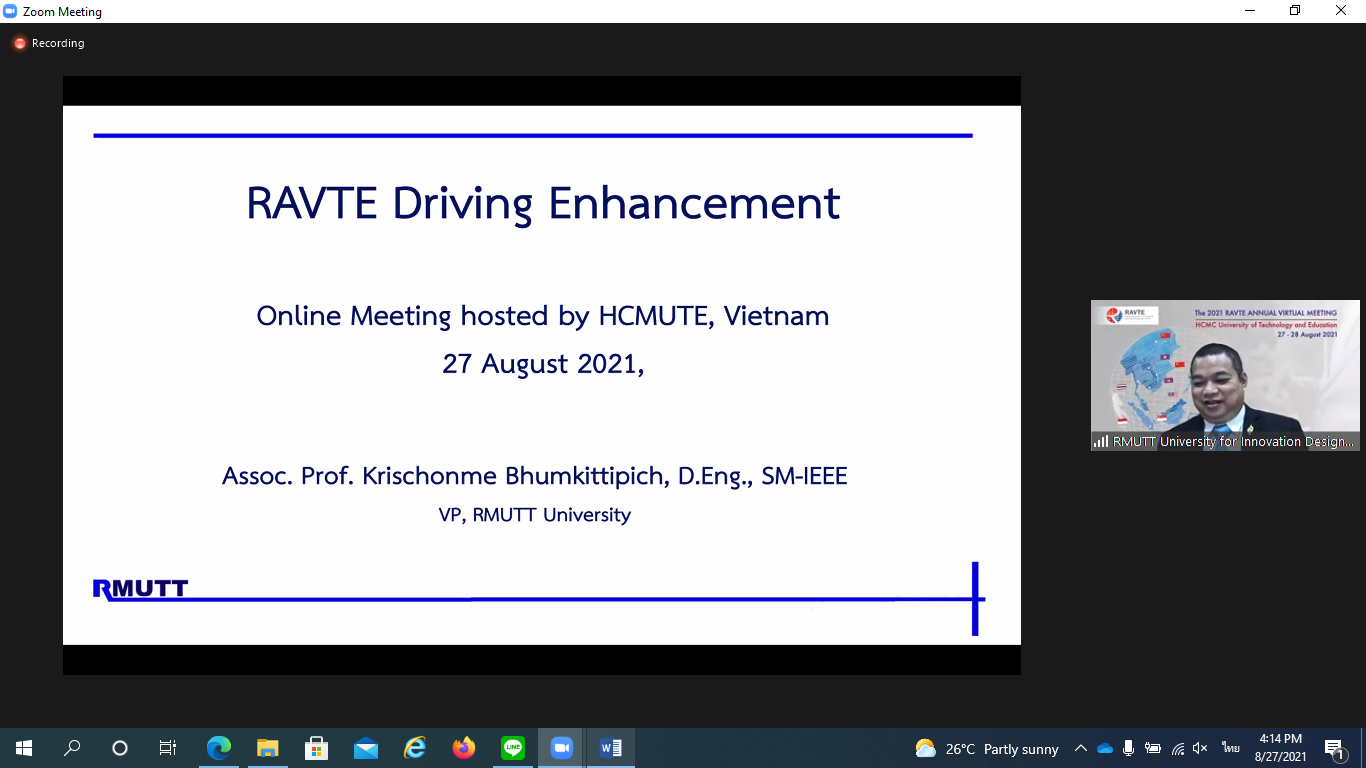Screen dimensions: 1366x768
Task: Open Task View on the taskbar
Action: 168,748
